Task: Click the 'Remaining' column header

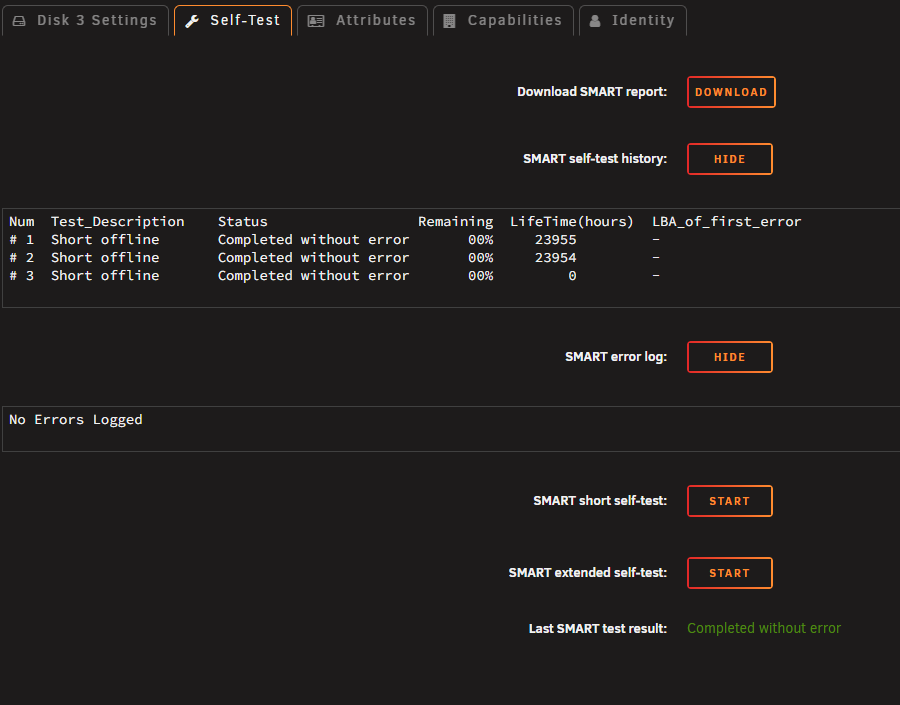Action: [x=456, y=222]
